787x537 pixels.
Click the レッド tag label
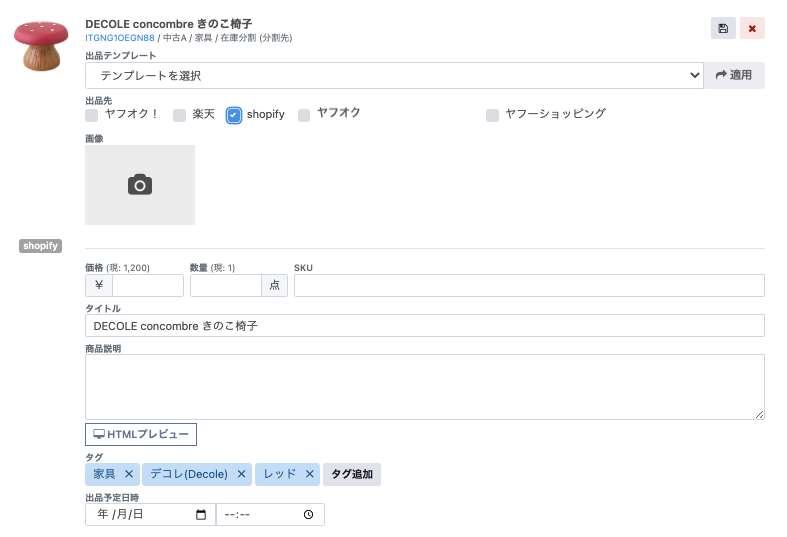point(280,474)
